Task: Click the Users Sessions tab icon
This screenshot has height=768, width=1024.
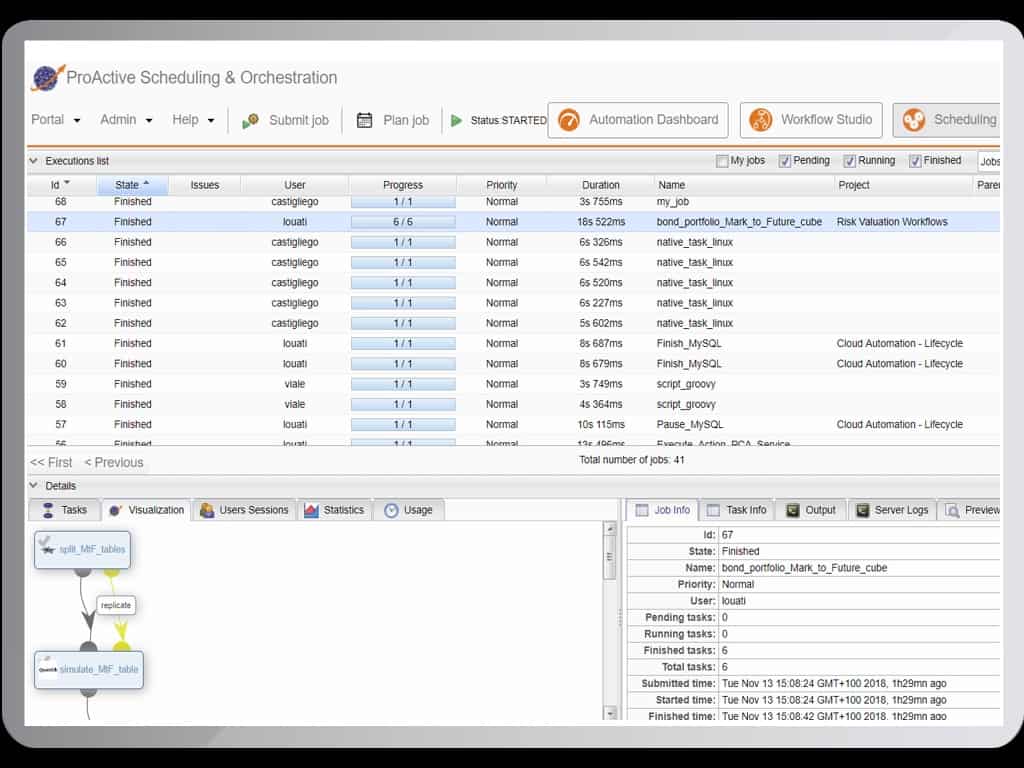Action: pos(207,510)
